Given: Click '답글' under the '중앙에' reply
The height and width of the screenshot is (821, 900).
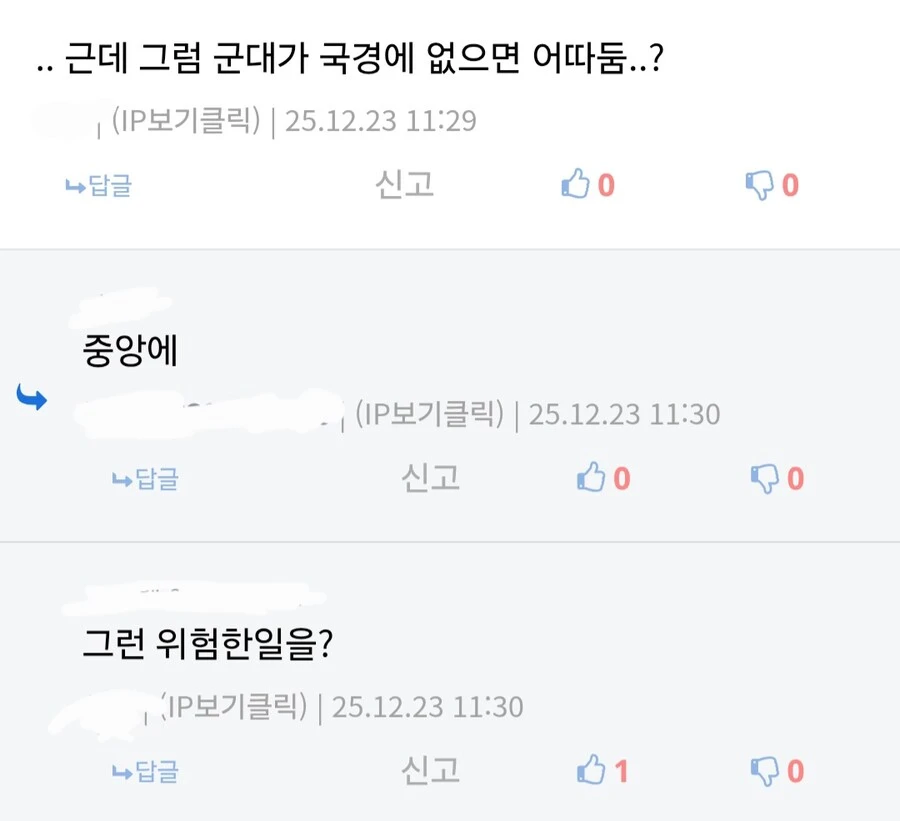Looking at the screenshot, I should (x=146, y=478).
